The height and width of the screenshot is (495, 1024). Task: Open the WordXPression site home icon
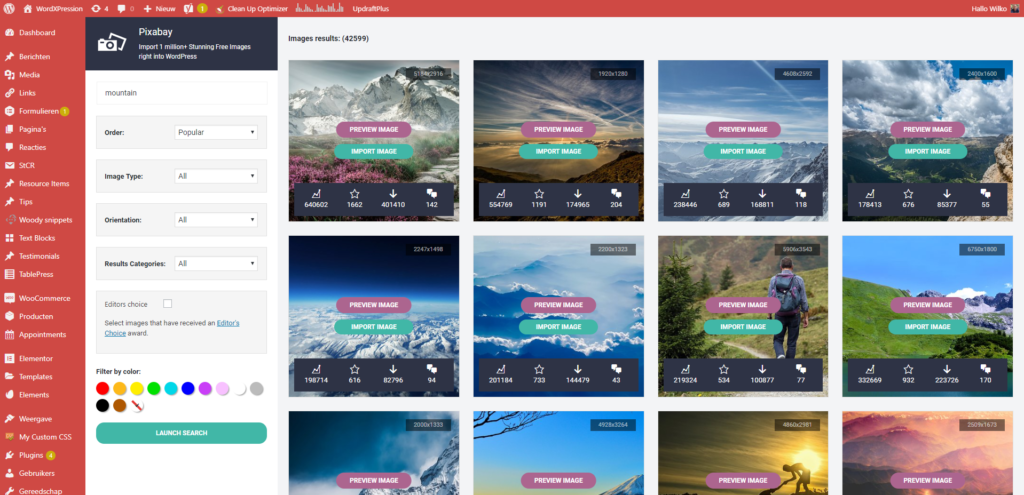[27, 8]
